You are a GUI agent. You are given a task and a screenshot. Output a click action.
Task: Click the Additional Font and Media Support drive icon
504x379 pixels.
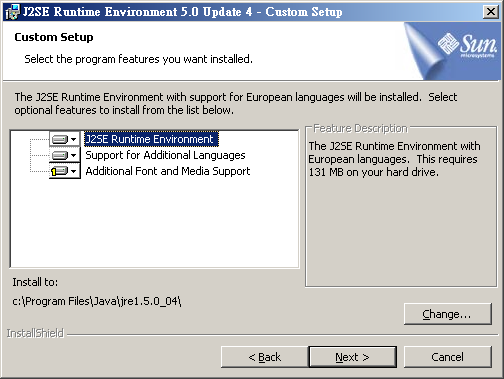[x=60, y=171]
